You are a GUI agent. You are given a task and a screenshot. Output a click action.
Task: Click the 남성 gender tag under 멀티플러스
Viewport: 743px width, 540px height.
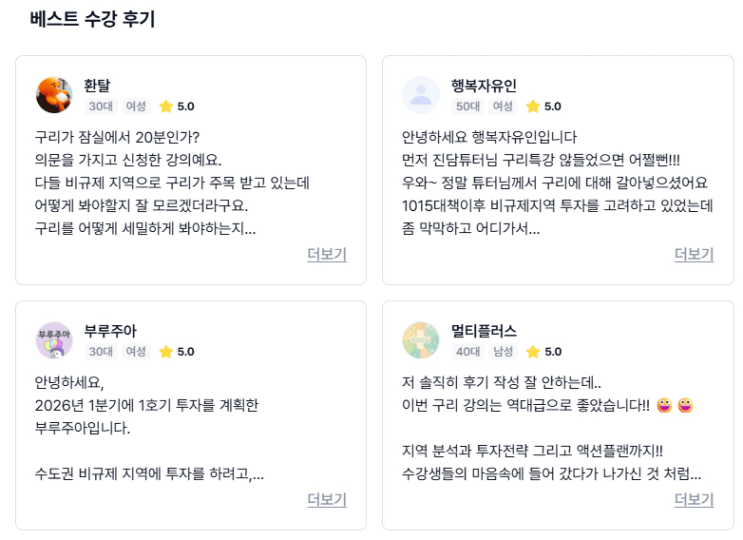pos(503,351)
